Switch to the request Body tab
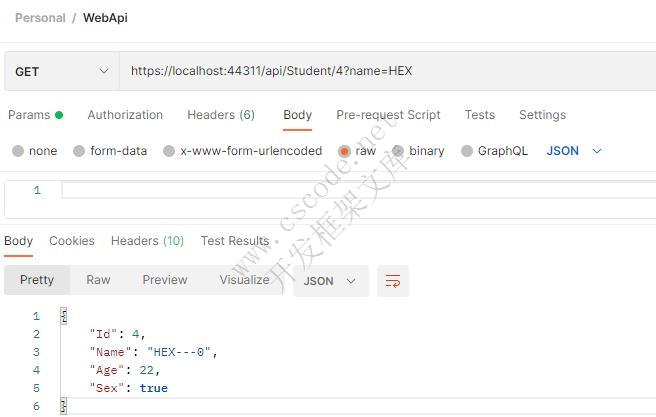 tap(297, 115)
